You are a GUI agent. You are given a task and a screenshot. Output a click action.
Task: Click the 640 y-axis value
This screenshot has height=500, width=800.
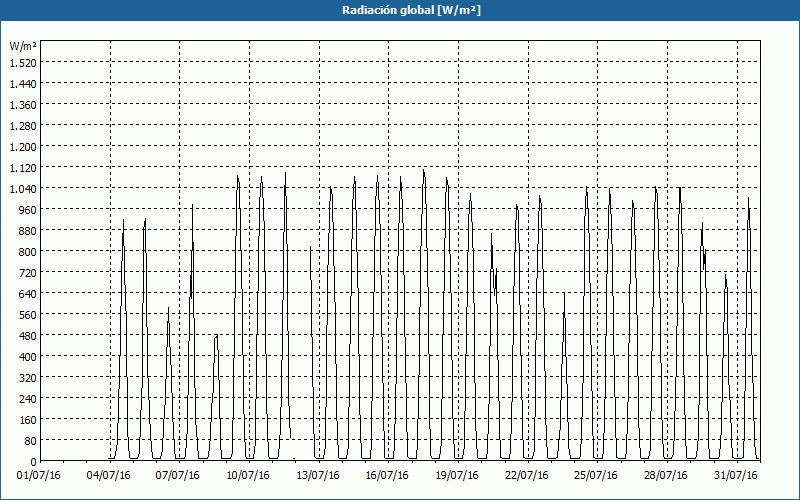coord(28,294)
